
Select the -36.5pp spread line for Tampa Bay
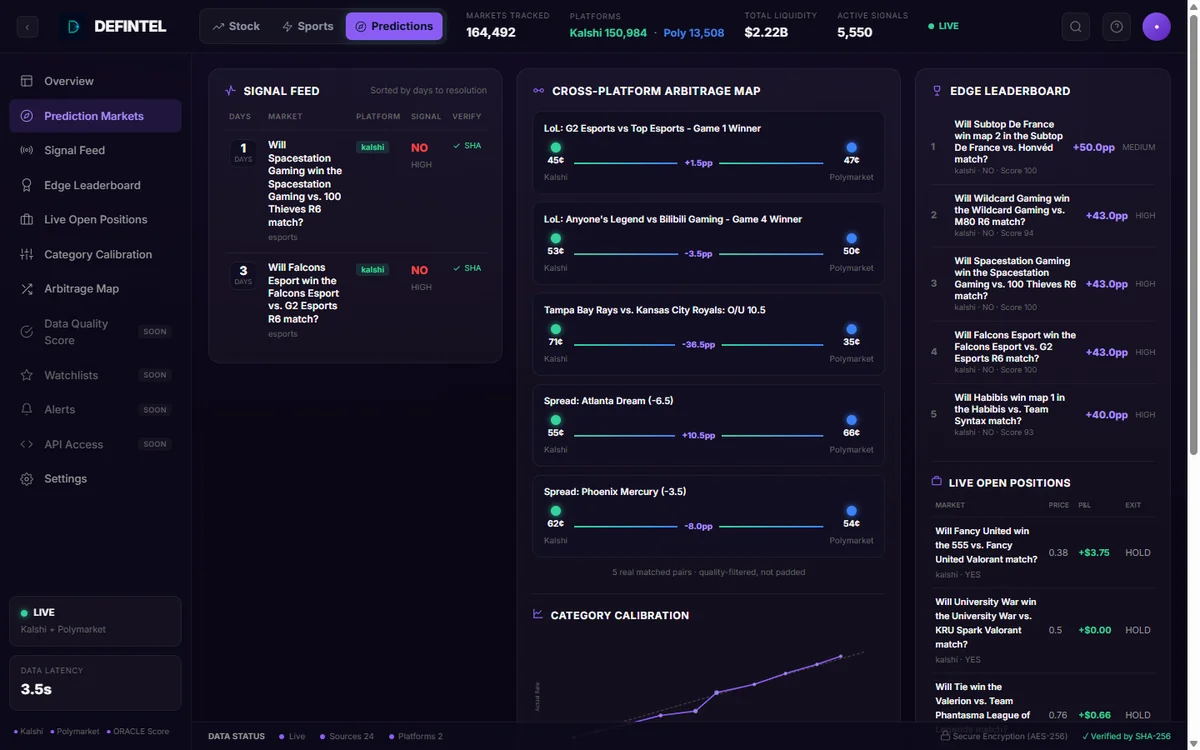click(699, 345)
